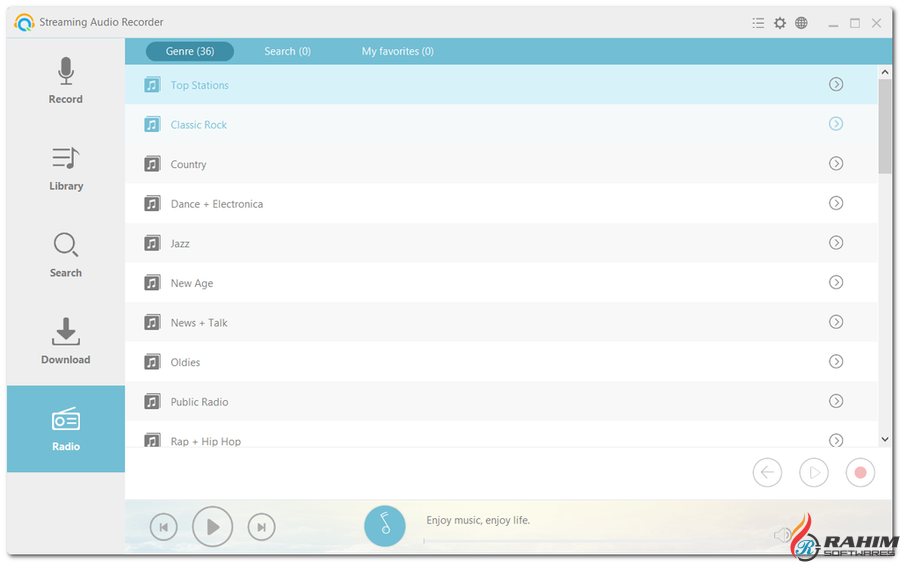Image resolution: width=900 pixels, height=562 pixels.
Task: Select the "Country" genre text
Action: click(188, 164)
